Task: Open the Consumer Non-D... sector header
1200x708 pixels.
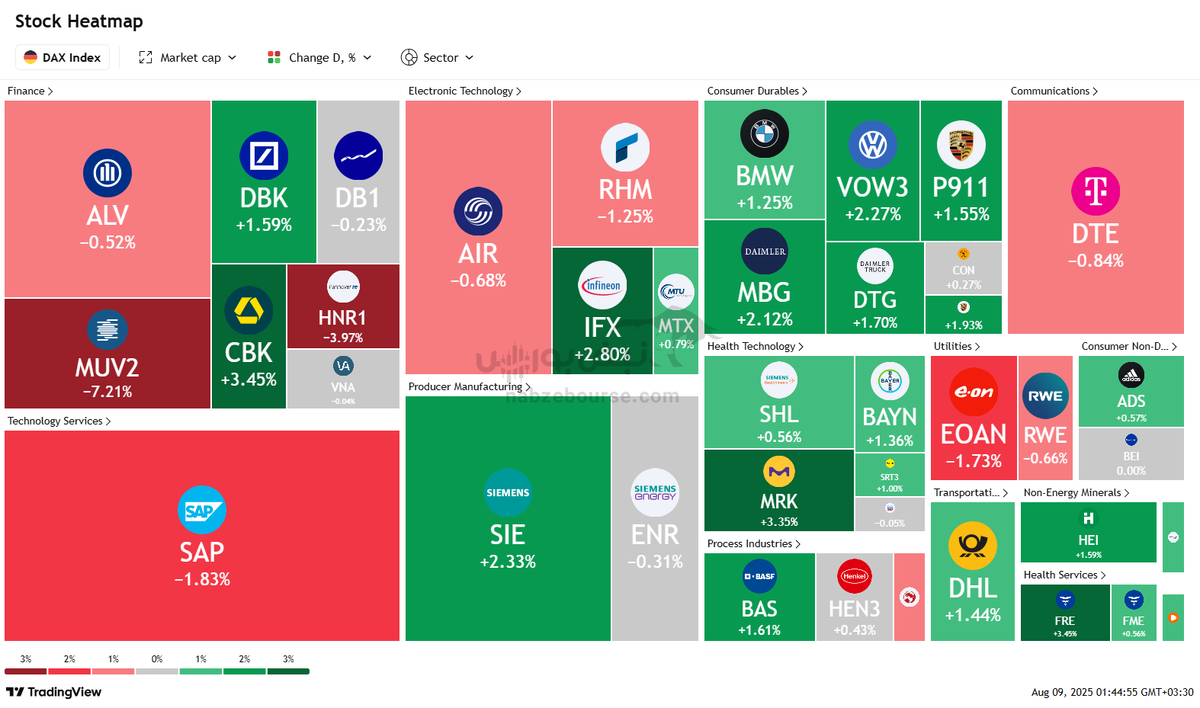Action: click(x=1131, y=346)
